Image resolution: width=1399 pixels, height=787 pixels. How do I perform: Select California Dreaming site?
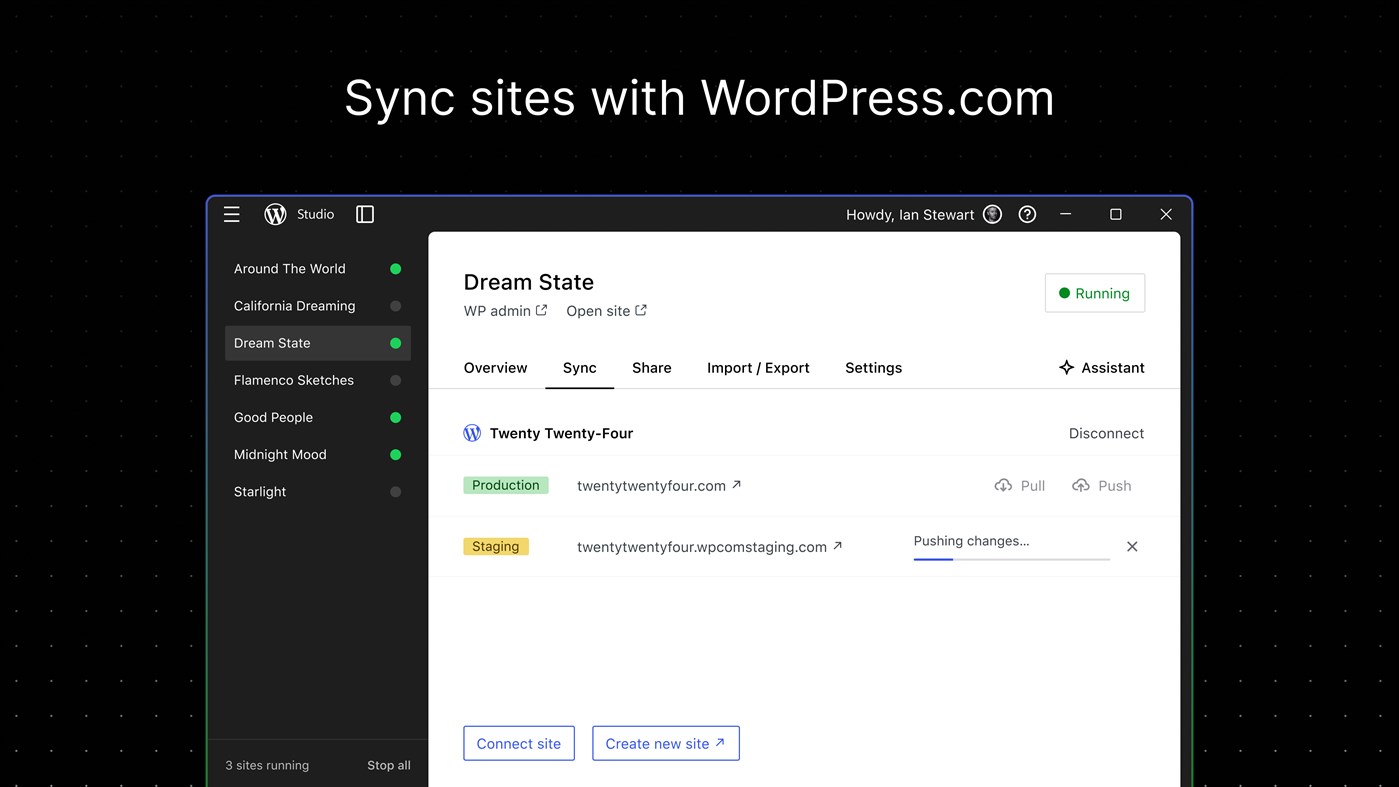(318, 306)
